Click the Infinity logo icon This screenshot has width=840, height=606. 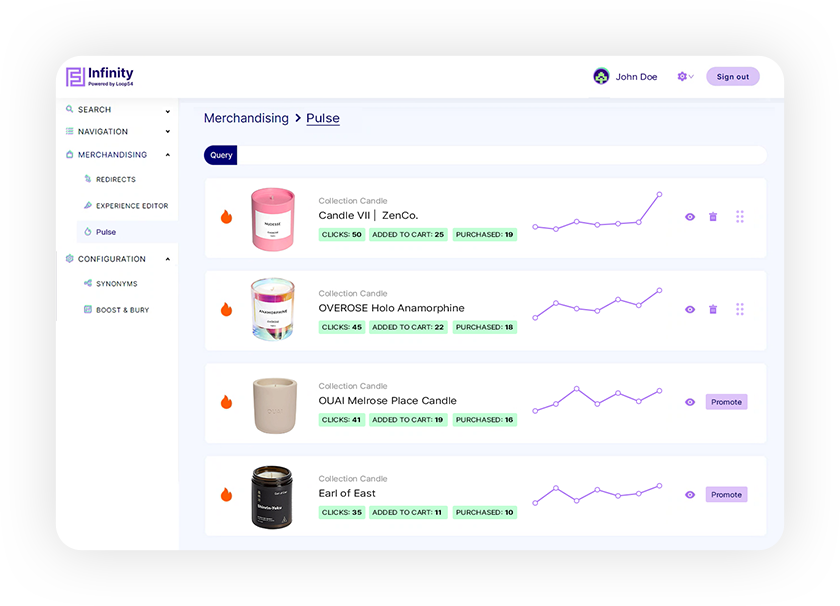pos(75,77)
